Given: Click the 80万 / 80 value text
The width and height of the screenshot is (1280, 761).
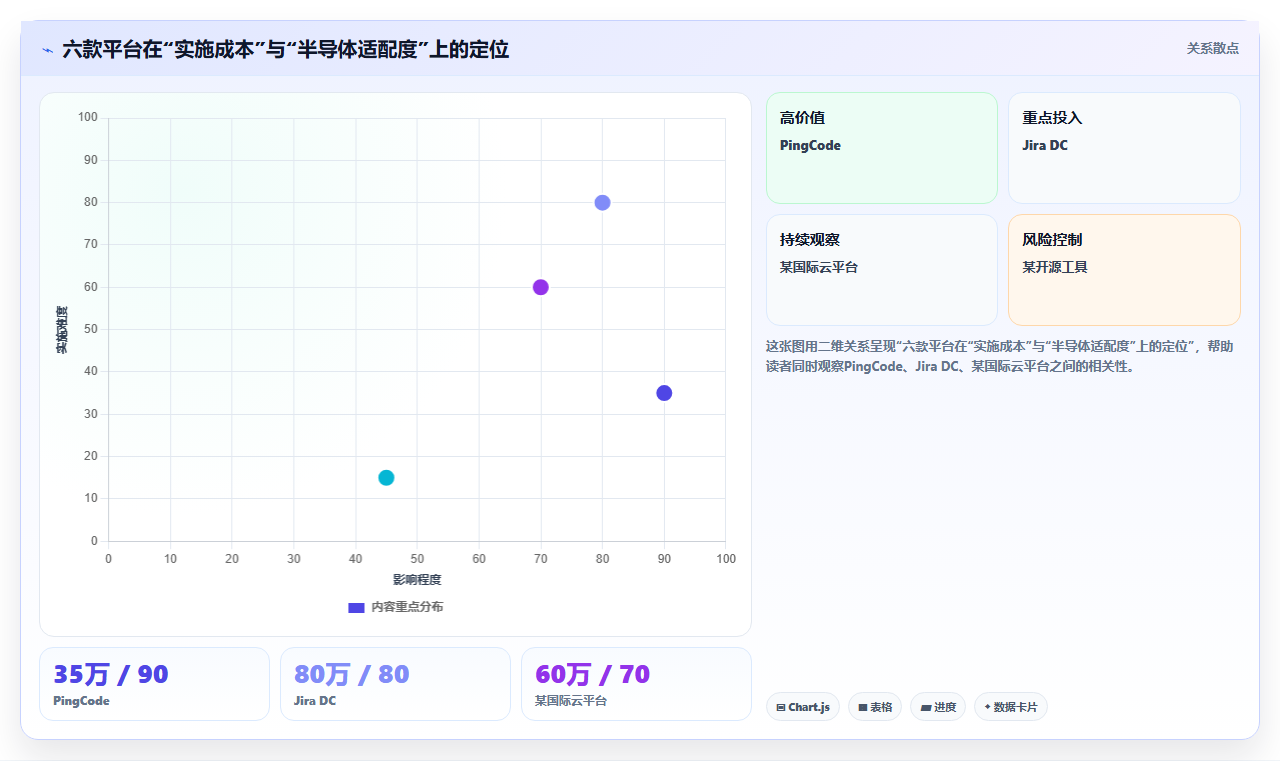Looking at the screenshot, I should coord(352,675).
